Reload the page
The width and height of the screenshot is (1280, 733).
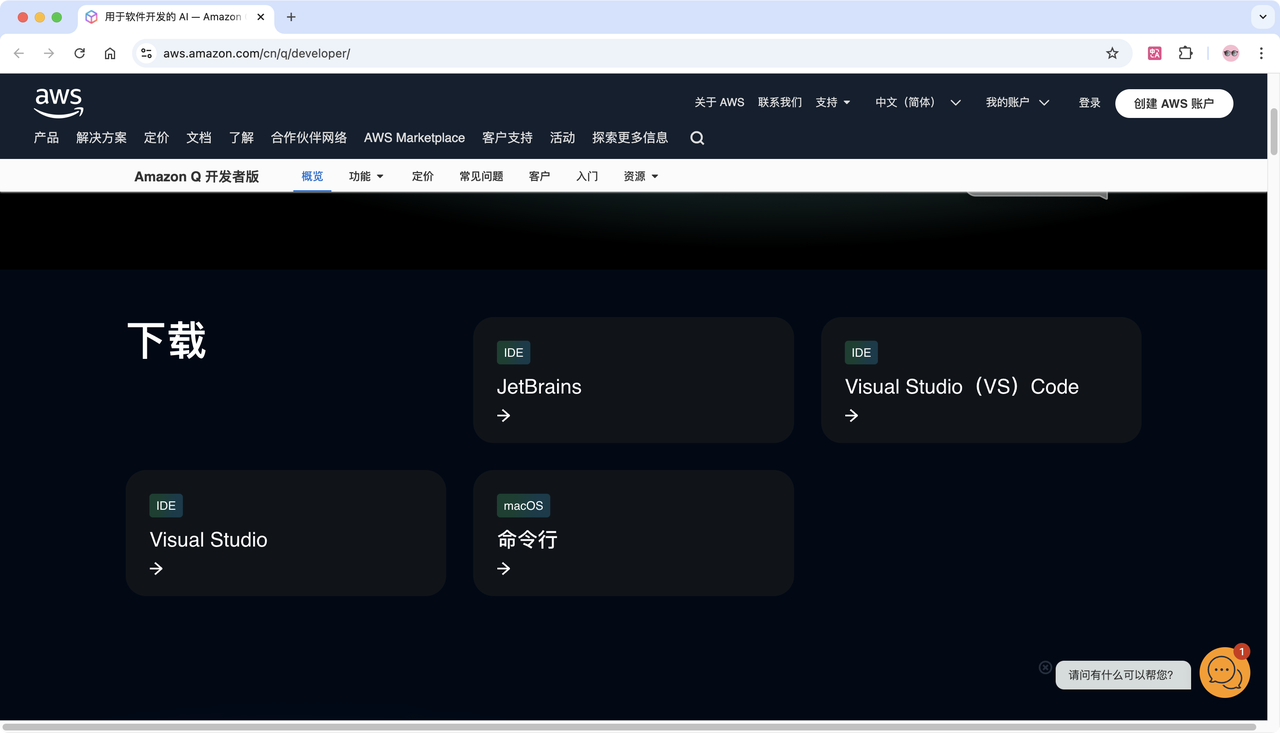[80, 53]
